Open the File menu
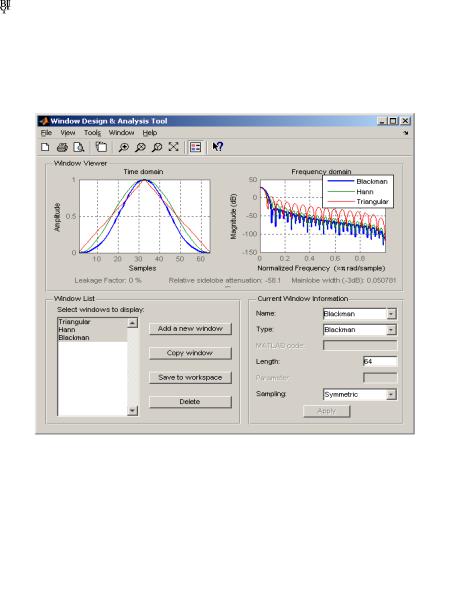The width and height of the screenshot is (449, 602). pos(46,133)
